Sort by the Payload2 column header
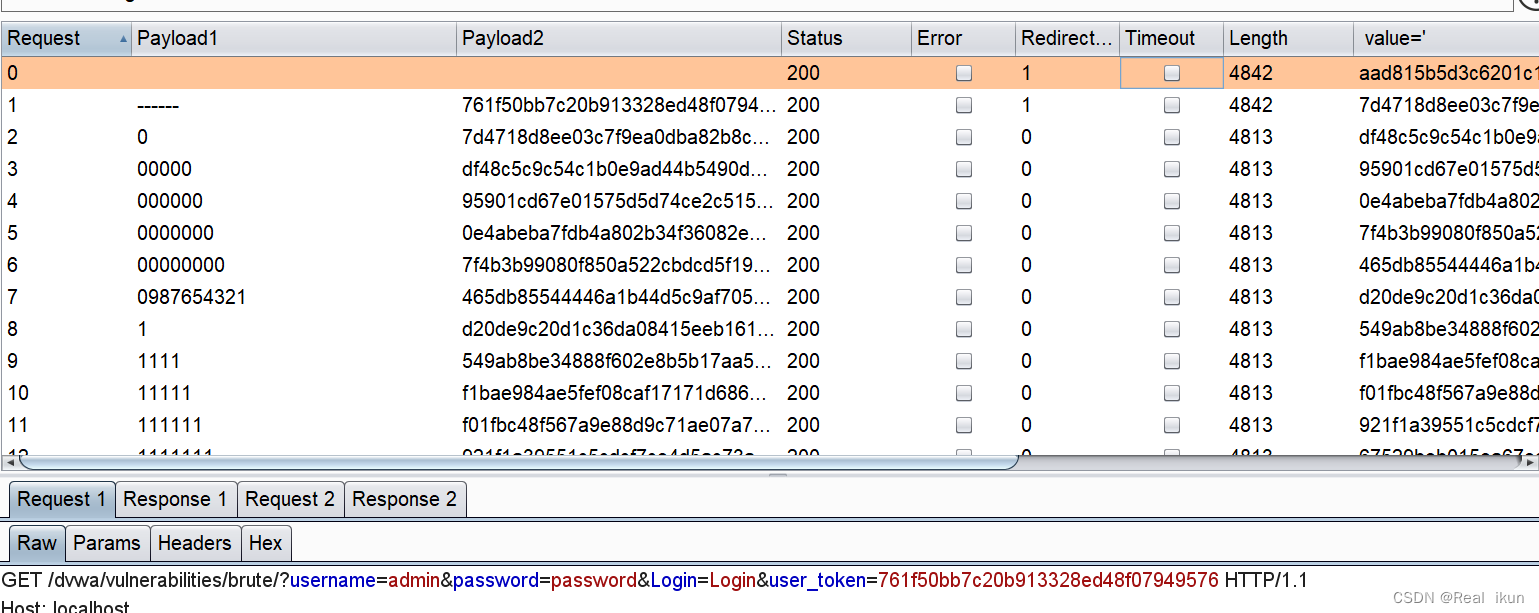 click(619, 38)
